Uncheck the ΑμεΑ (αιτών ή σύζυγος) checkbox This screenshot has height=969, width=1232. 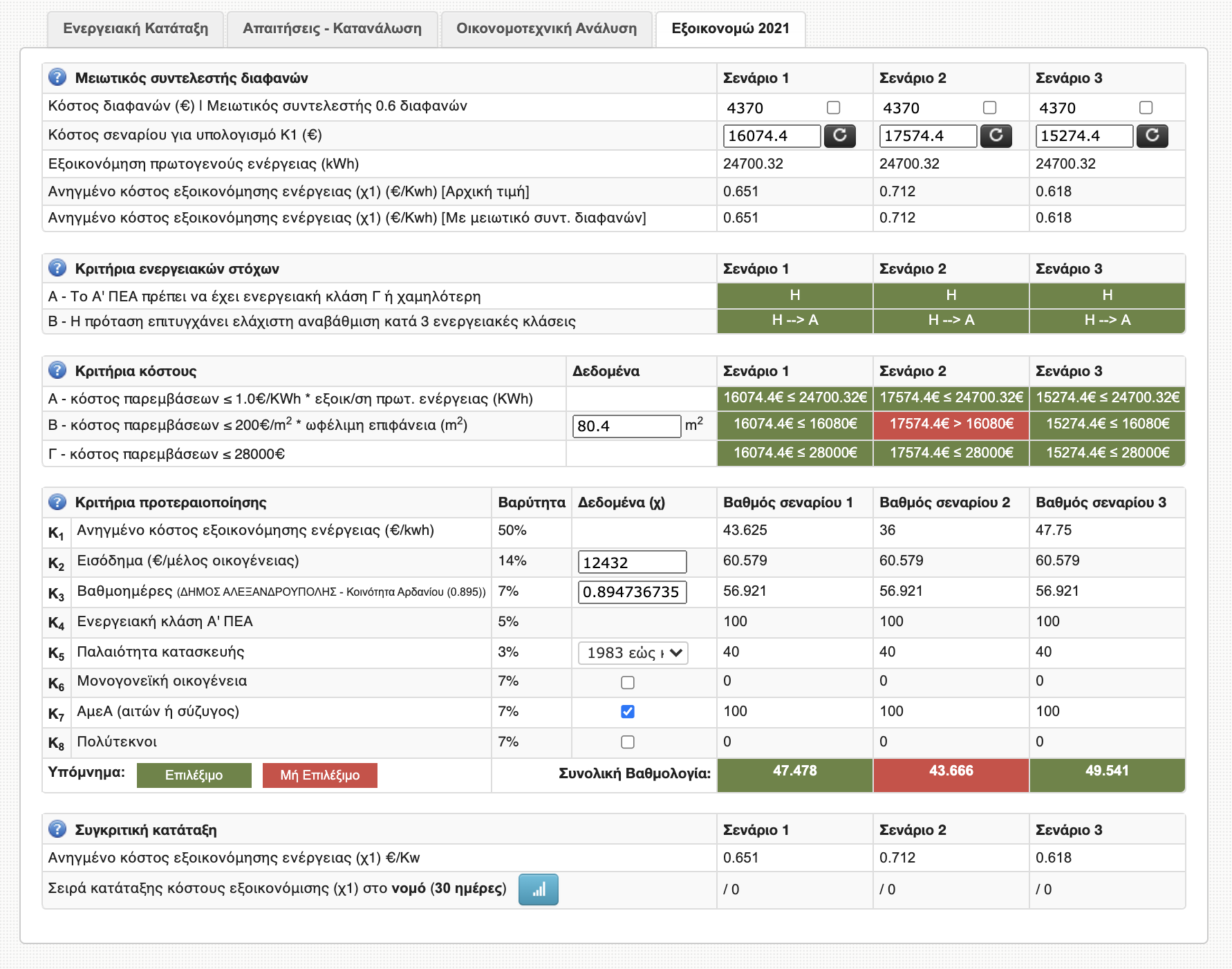tap(628, 712)
